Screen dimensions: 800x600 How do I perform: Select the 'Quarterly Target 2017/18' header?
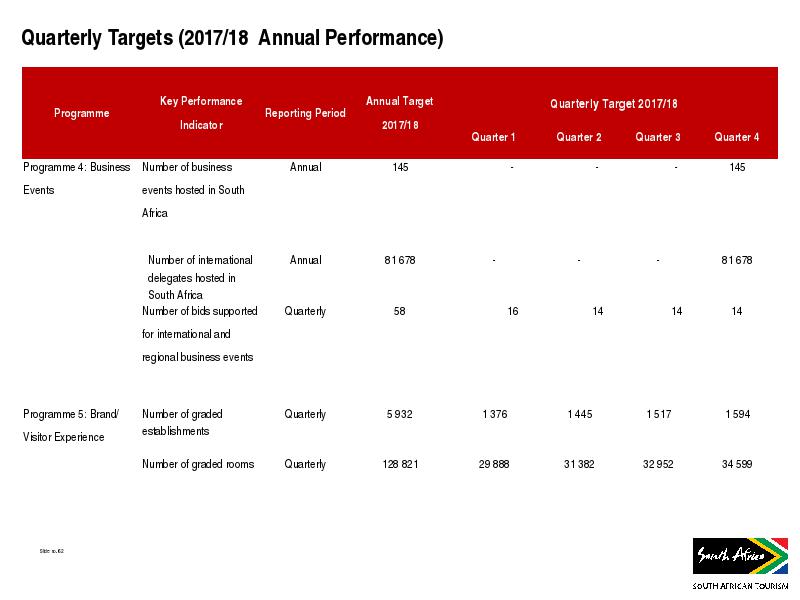[614, 104]
